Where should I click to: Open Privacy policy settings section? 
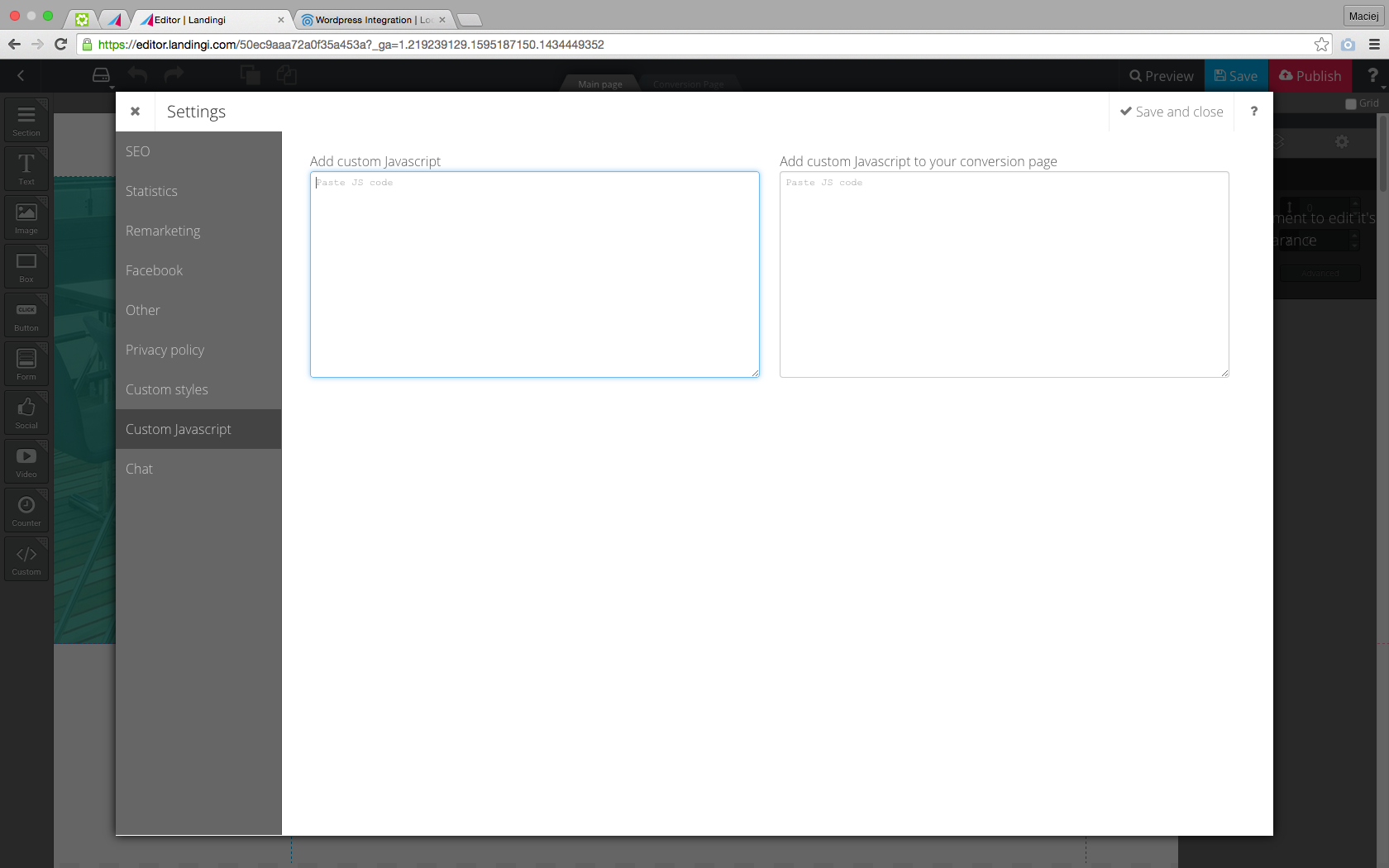(198, 350)
